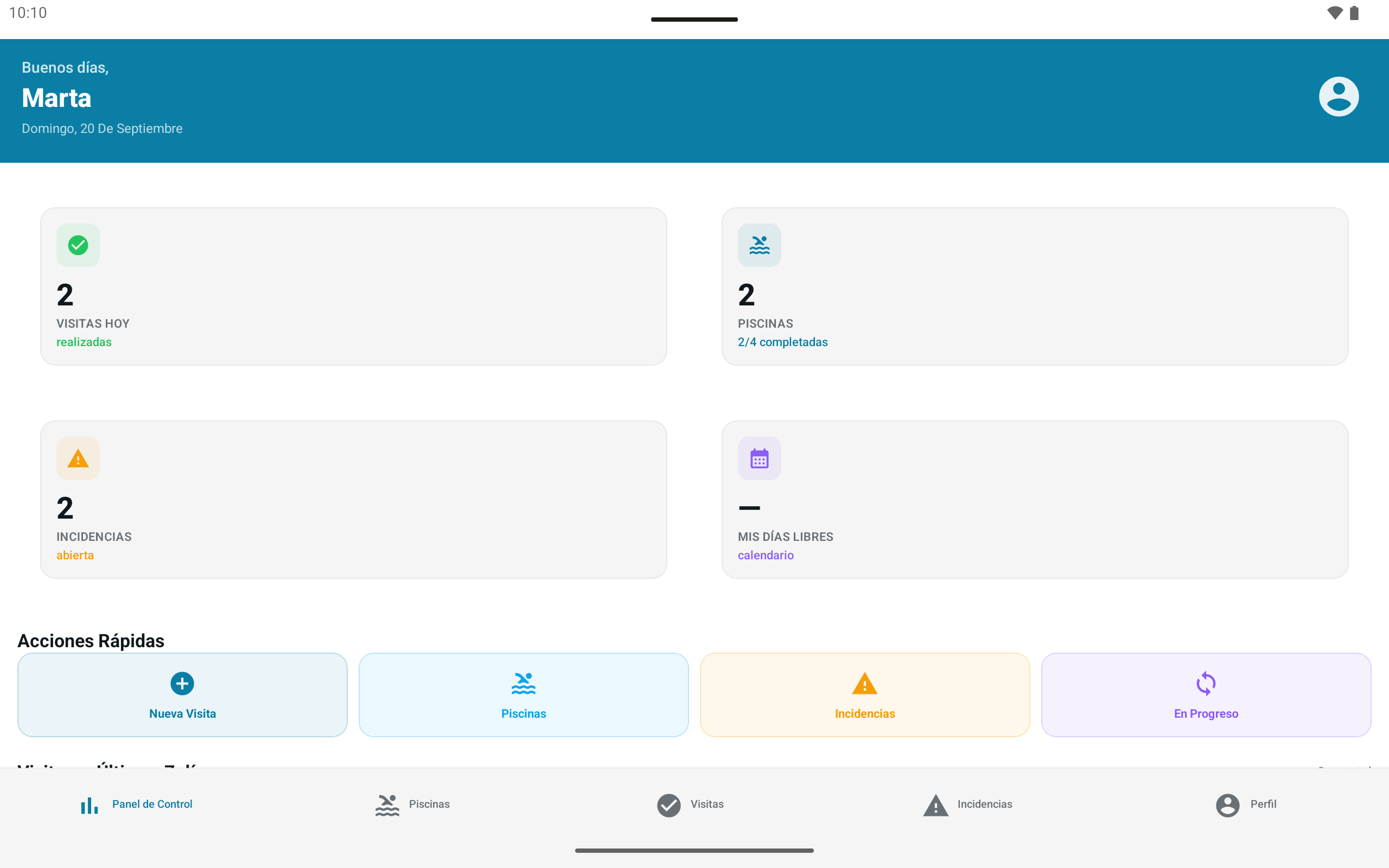Tap the battery status icon

(1355, 12)
